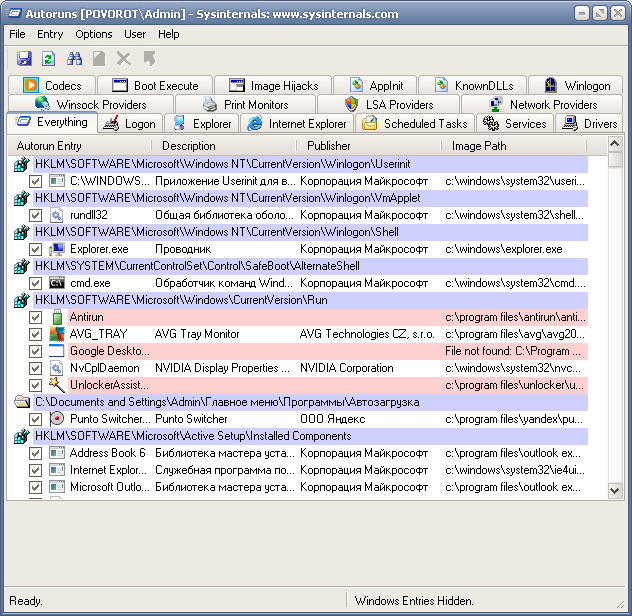Select the AVG_TRAY entry icon
The width and height of the screenshot is (632, 616).
(x=57, y=334)
